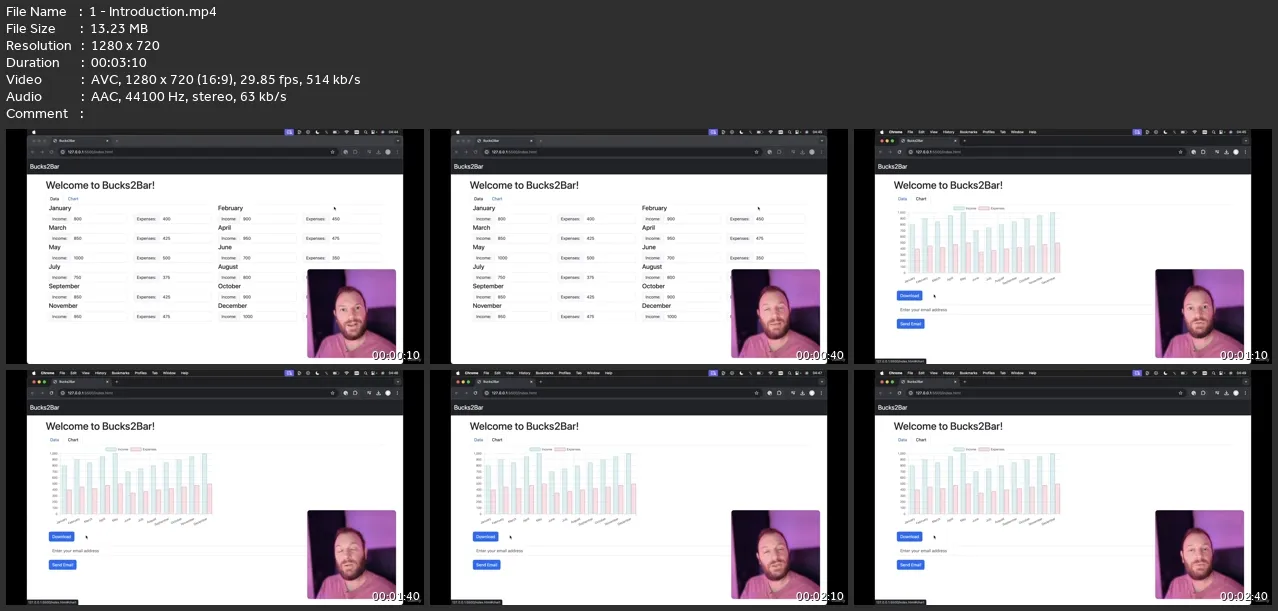
Task: Click the bookmark star in the 00:00:40 thumbnail
Action: (756, 152)
